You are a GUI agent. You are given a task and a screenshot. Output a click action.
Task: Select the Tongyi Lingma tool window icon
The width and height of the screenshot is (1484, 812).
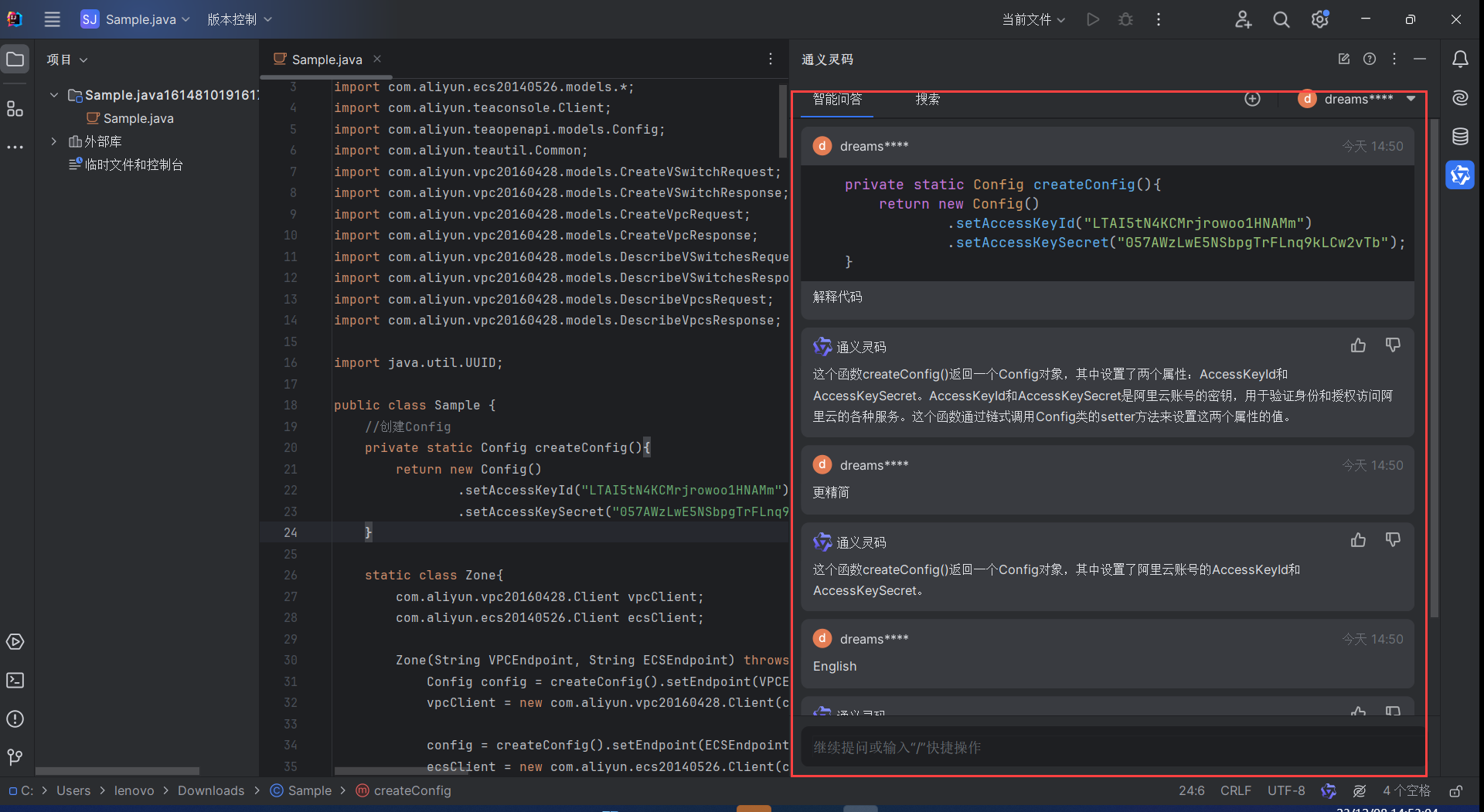[x=1460, y=175]
